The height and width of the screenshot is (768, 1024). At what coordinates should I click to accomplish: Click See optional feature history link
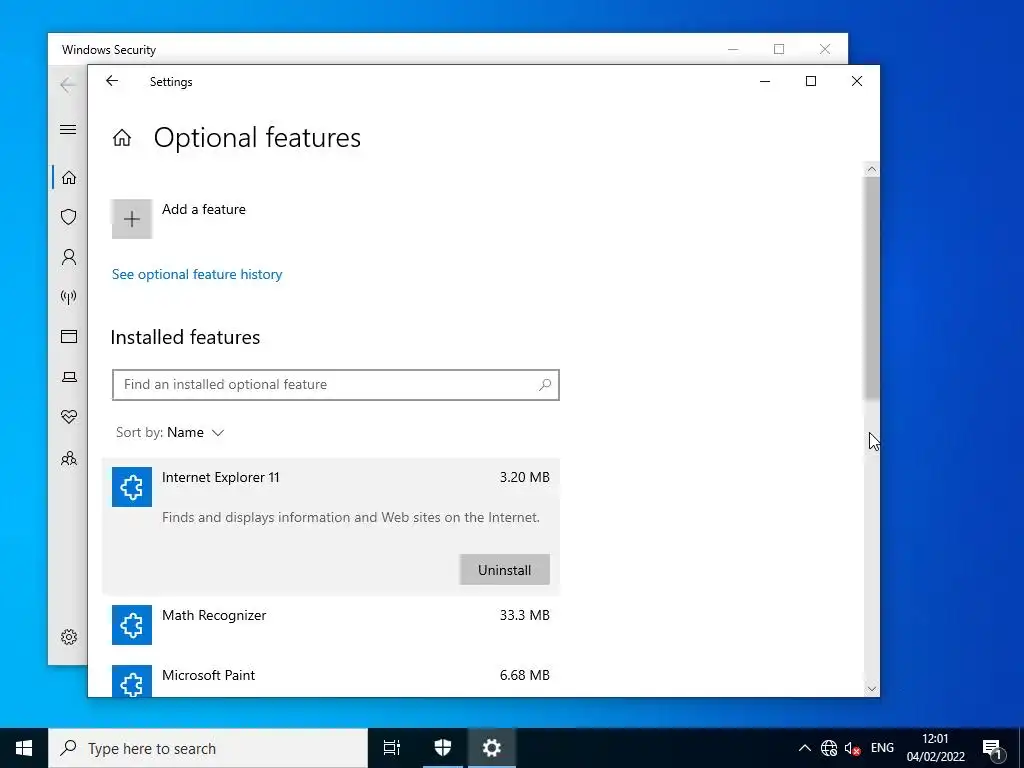(x=197, y=274)
